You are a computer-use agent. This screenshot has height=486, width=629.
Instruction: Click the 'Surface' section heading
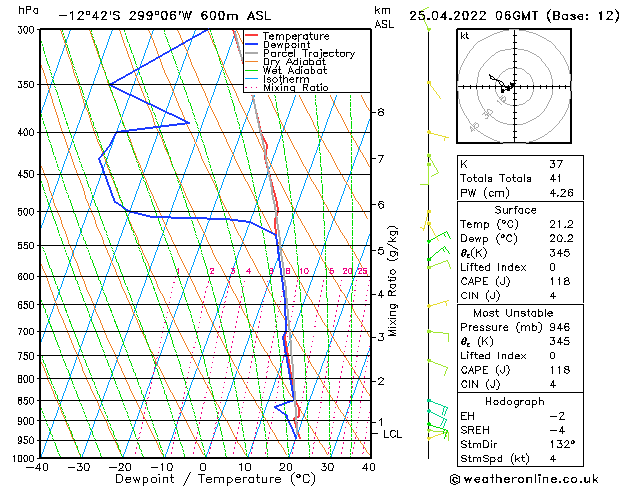(x=515, y=210)
